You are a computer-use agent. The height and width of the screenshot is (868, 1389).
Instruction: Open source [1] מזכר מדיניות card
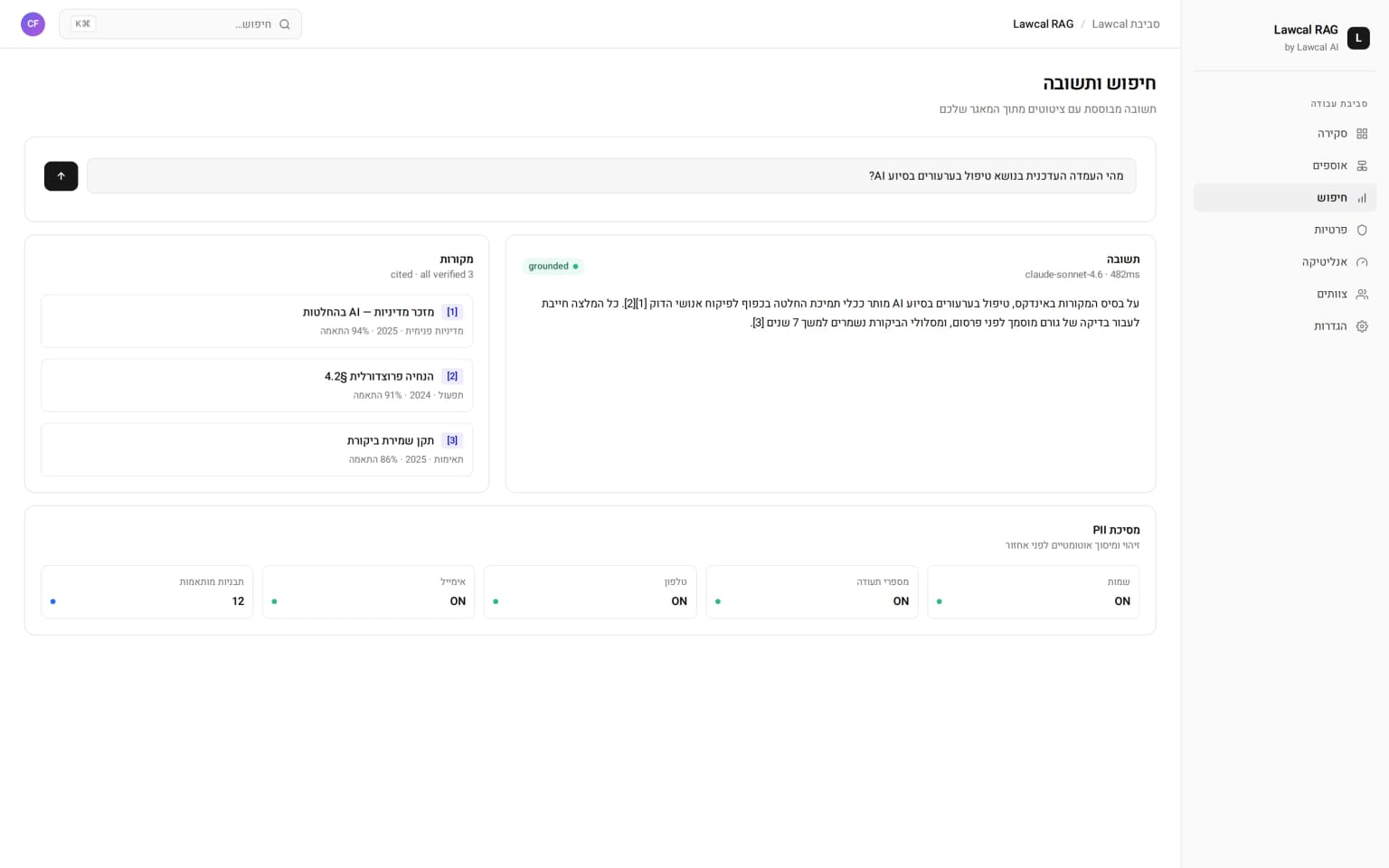(257, 321)
